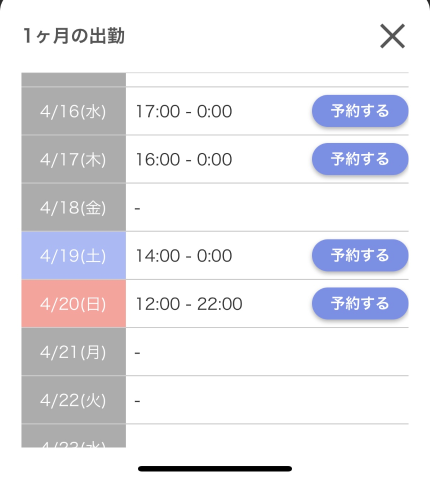Click the dash in the 4/18(金) row
430x480 pixels.
(x=137, y=209)
